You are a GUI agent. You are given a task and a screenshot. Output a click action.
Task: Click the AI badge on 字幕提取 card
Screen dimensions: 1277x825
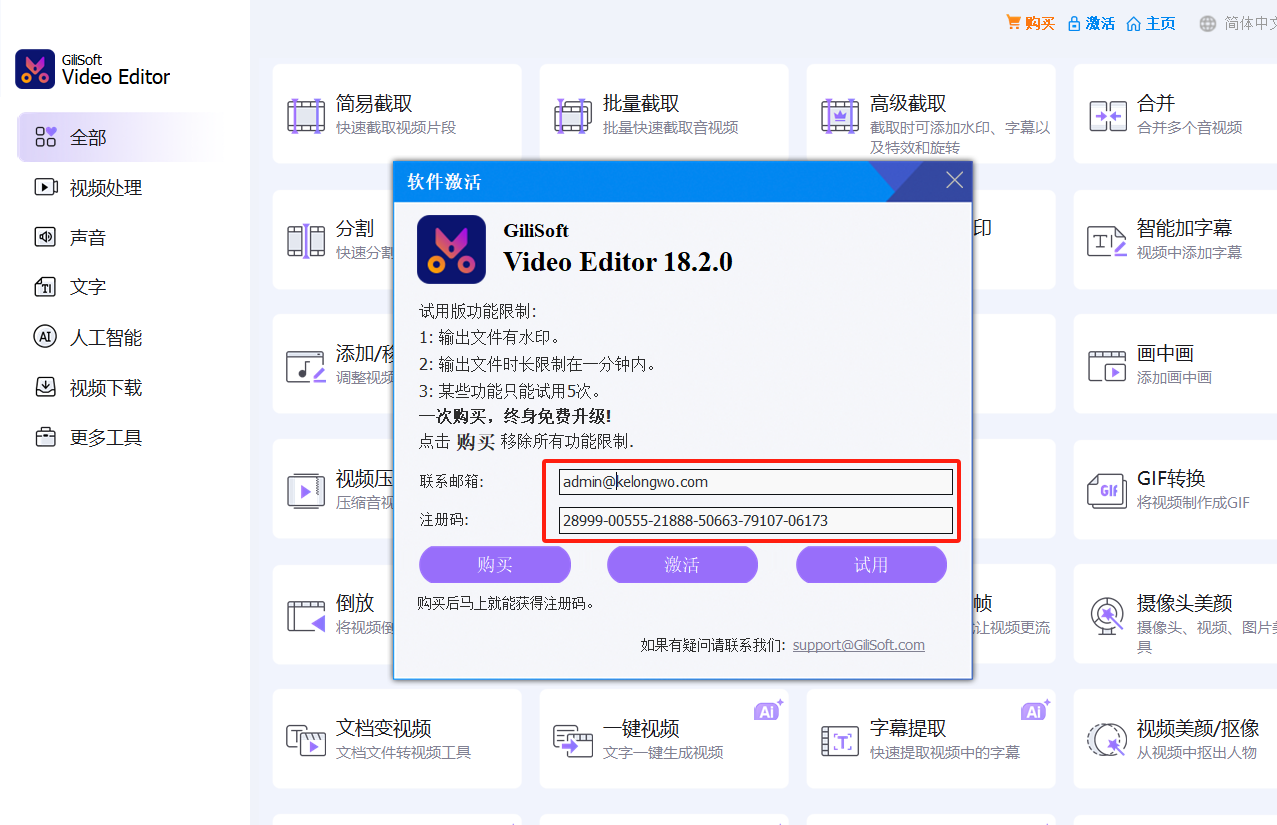1036,711
